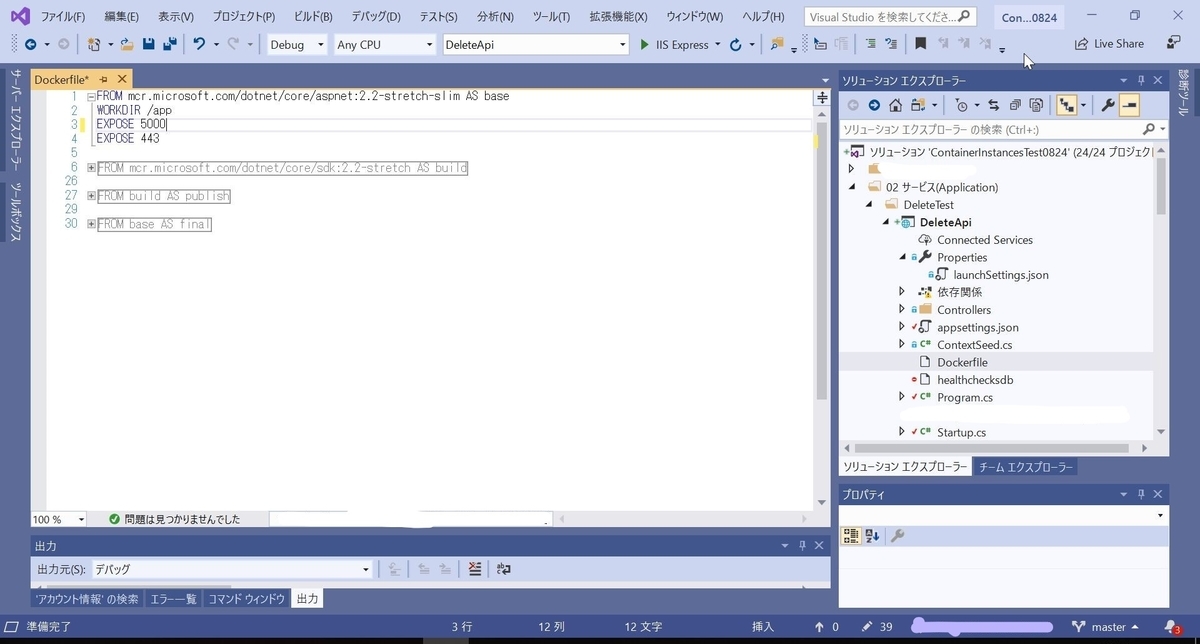Save the current Dockerfile with Save icon
This screenshot has height=644, width=1200.
(149, 44)
